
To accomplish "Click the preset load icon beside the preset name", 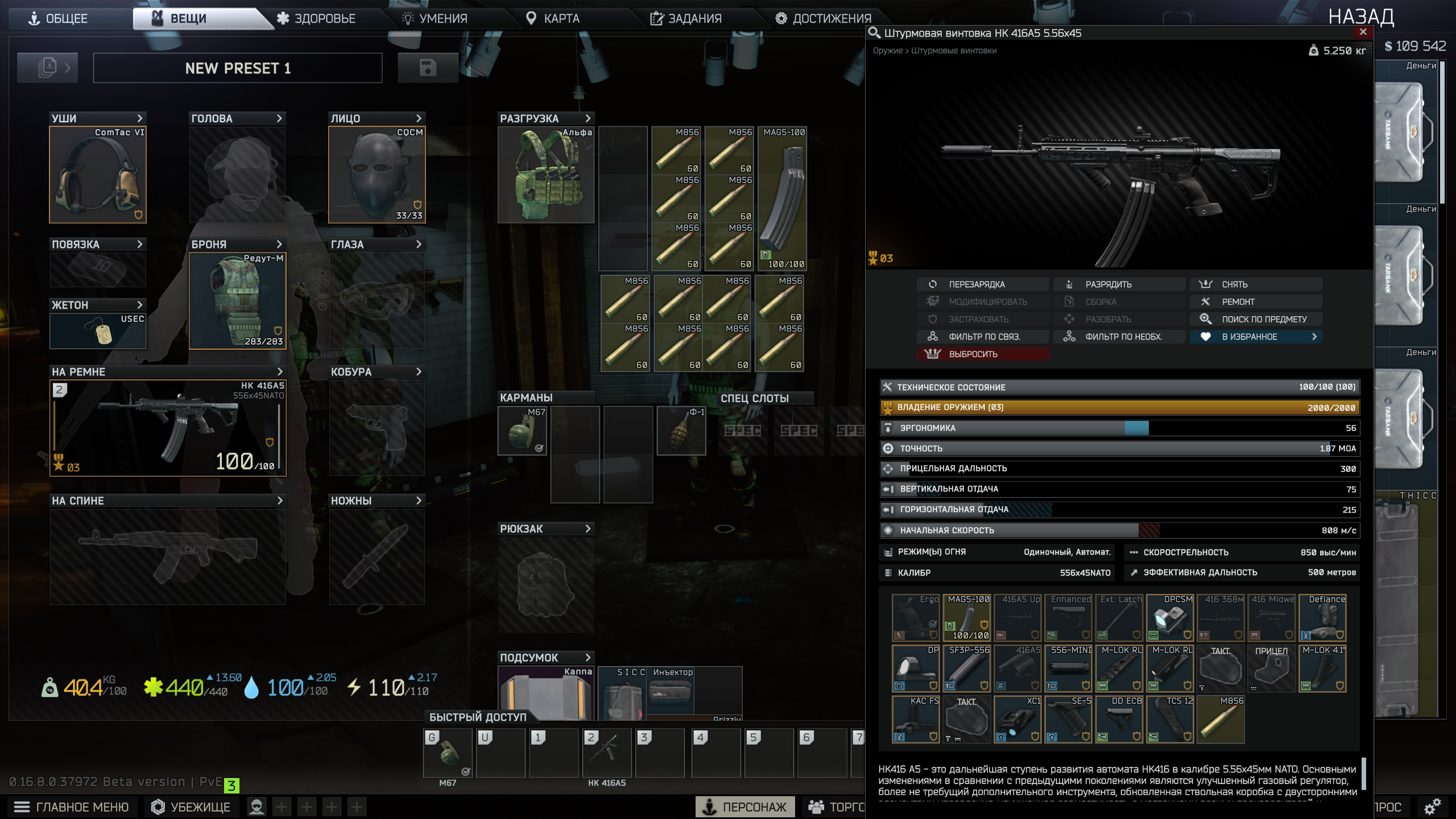I will pyautogui.click(x=48, y=68).
